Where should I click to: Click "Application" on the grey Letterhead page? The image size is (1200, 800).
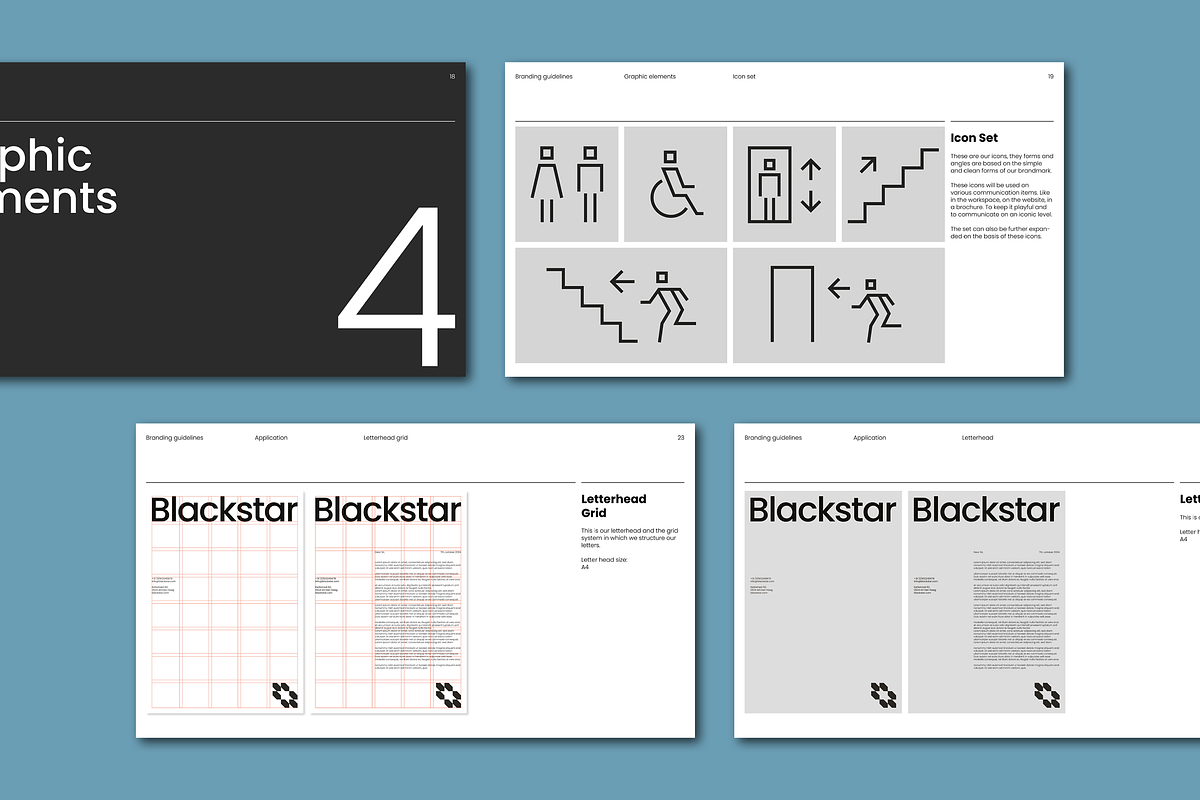[x=870, y=438]
